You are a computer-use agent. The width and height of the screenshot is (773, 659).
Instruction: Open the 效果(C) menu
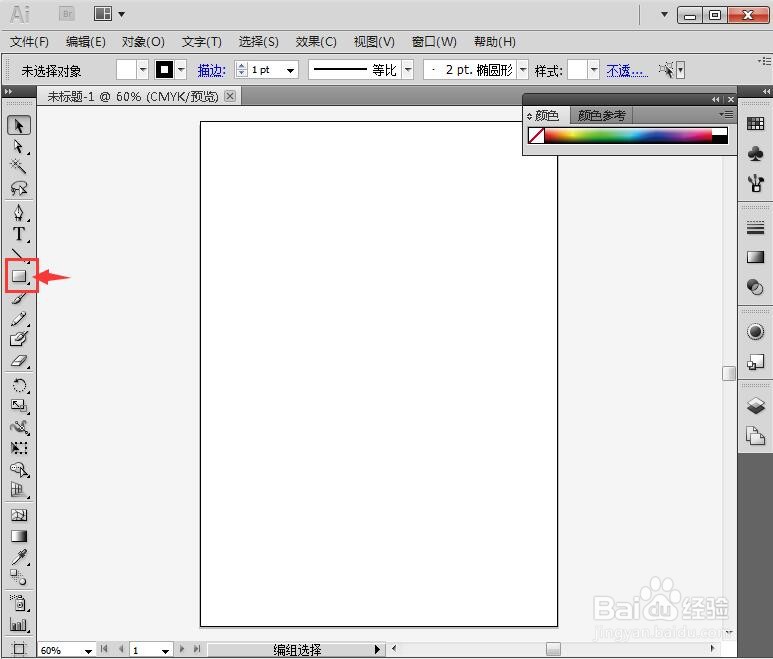[316, 42]
